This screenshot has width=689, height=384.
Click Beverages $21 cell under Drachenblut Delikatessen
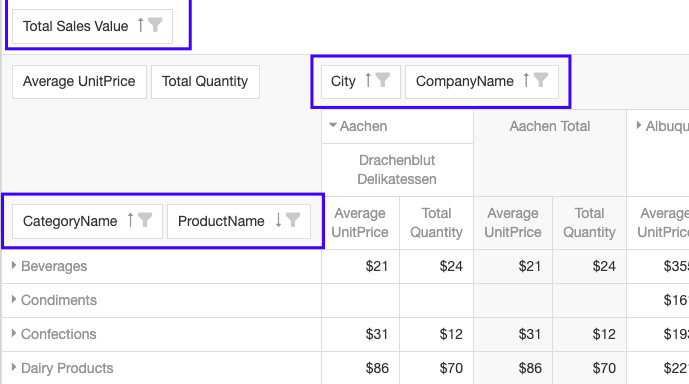coord(360,266)
